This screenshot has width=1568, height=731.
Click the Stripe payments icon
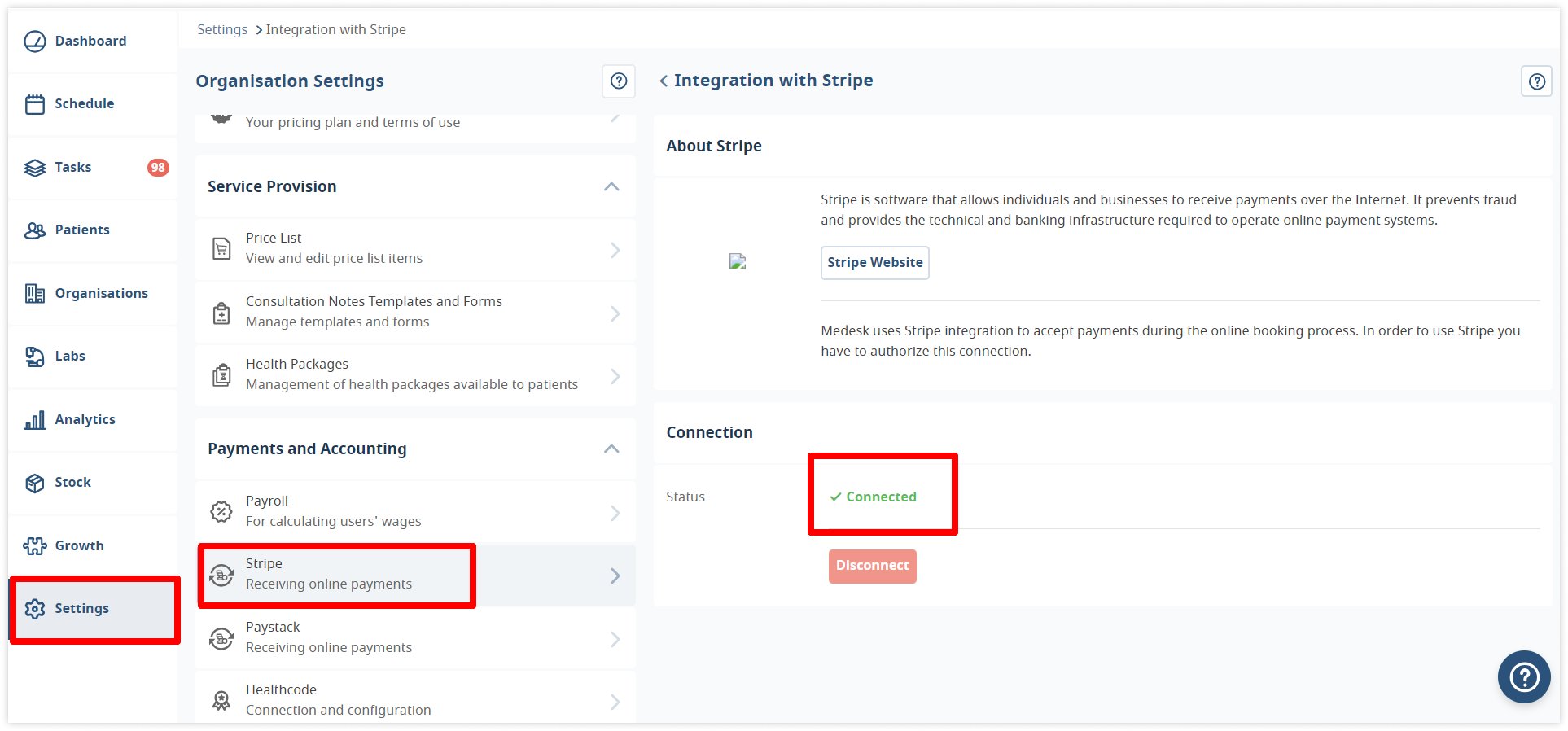(x=221, y=575)
